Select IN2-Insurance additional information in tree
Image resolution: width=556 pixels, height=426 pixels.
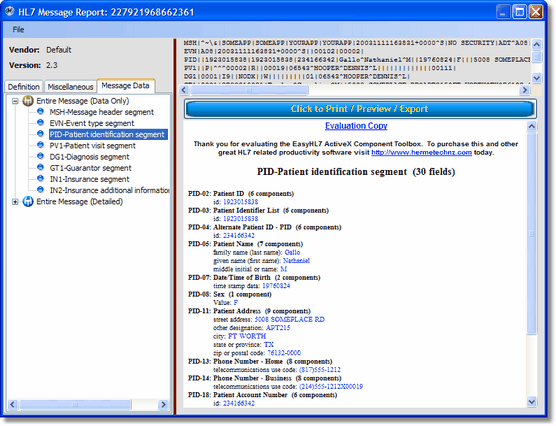point(110,190)
